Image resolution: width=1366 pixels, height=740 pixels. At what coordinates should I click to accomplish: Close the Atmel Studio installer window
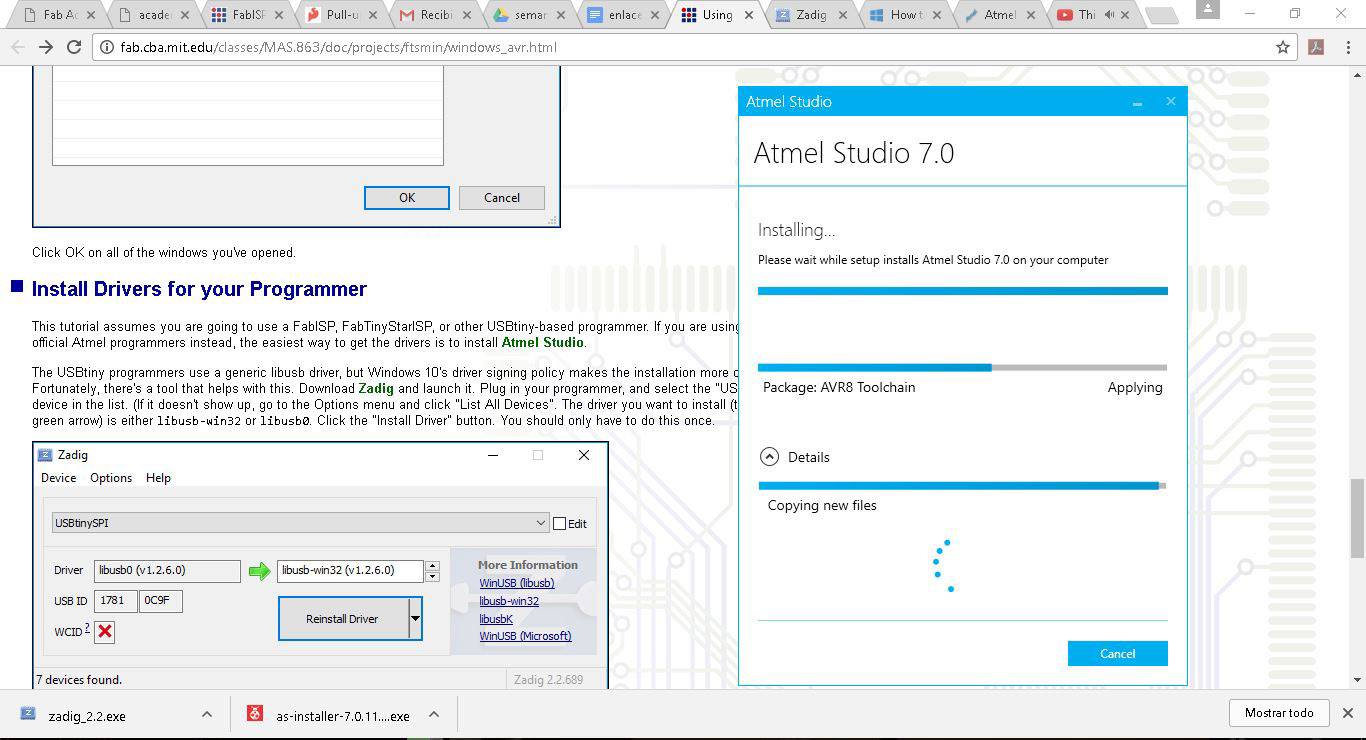point(1171,102)
